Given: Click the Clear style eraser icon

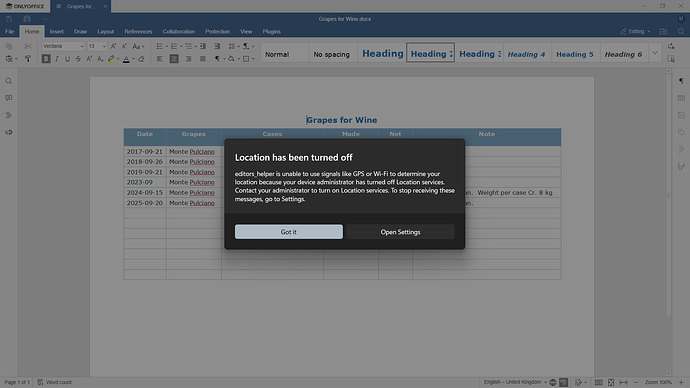Looking at the screenshot, I should [141, 59].
